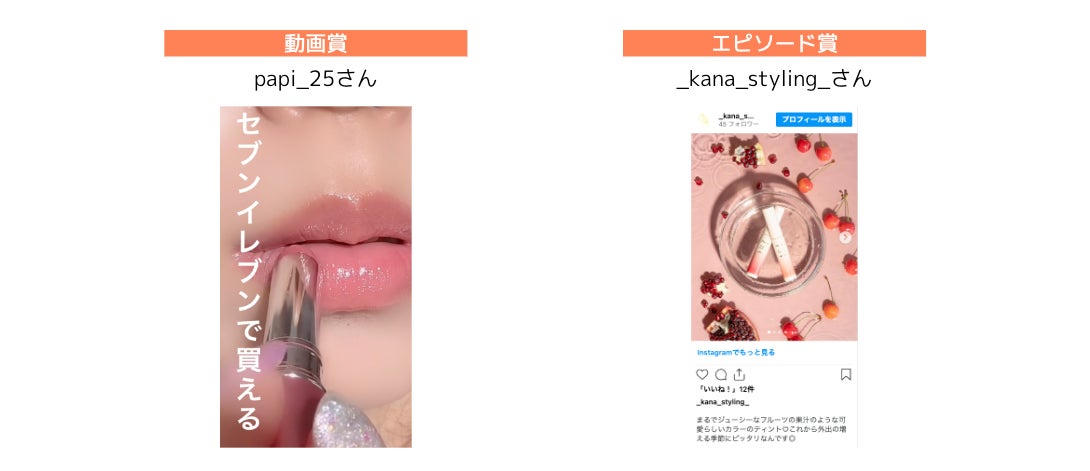Open the cherry tint product photo
This screenshot has width=1090, height=471.
[774, 237]
